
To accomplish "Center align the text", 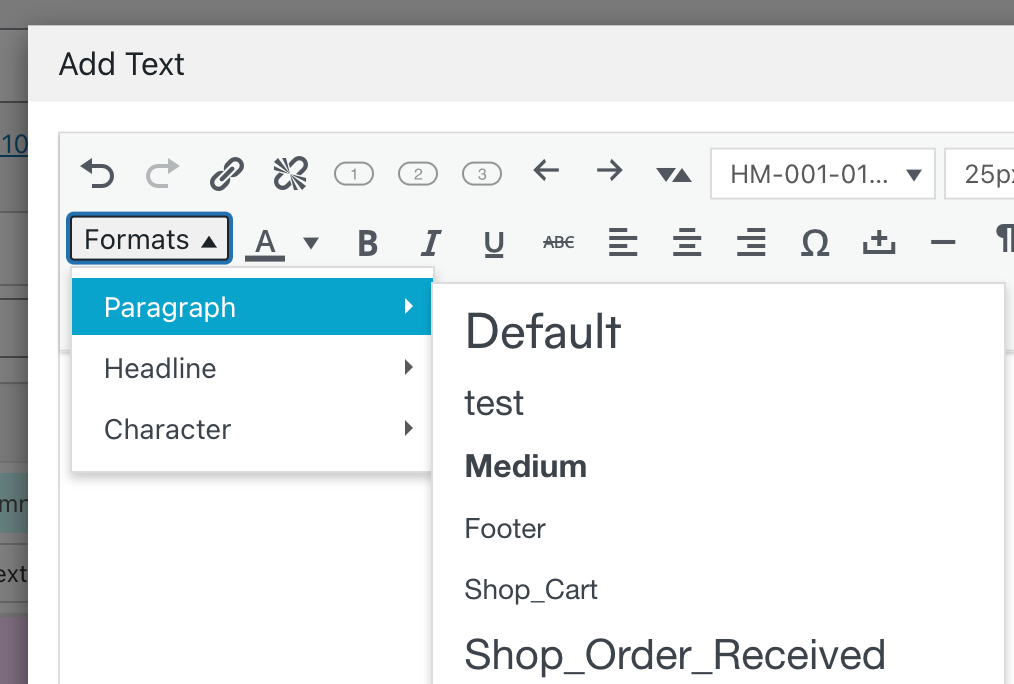I will point(687,242).
